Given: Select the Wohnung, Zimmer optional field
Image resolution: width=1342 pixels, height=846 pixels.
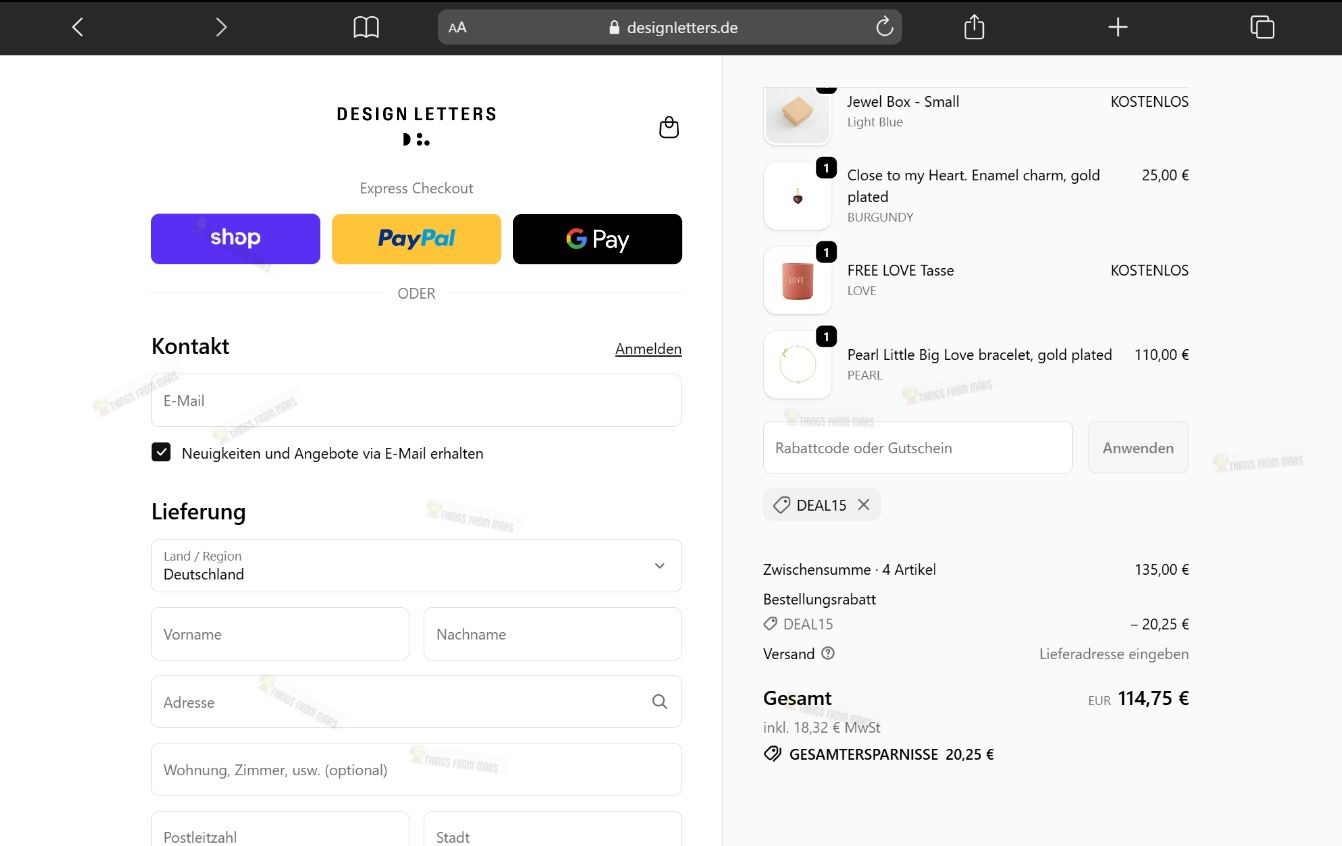Looking at the screenshot, I should coord(416,770).
